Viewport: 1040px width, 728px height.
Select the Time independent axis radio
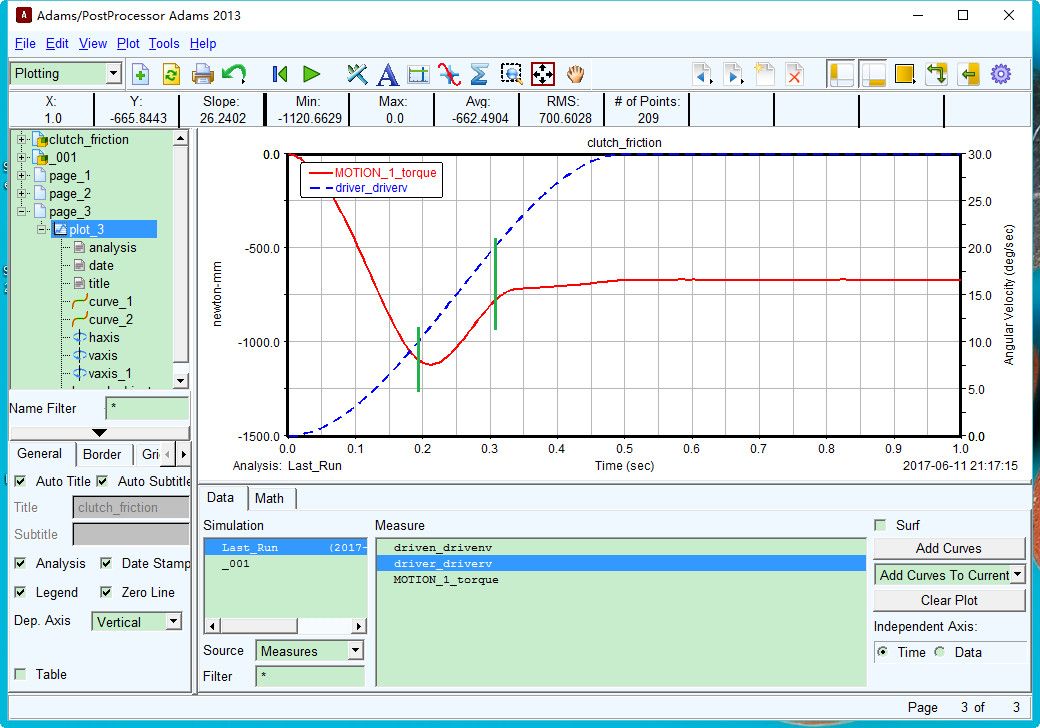[883, 652]
